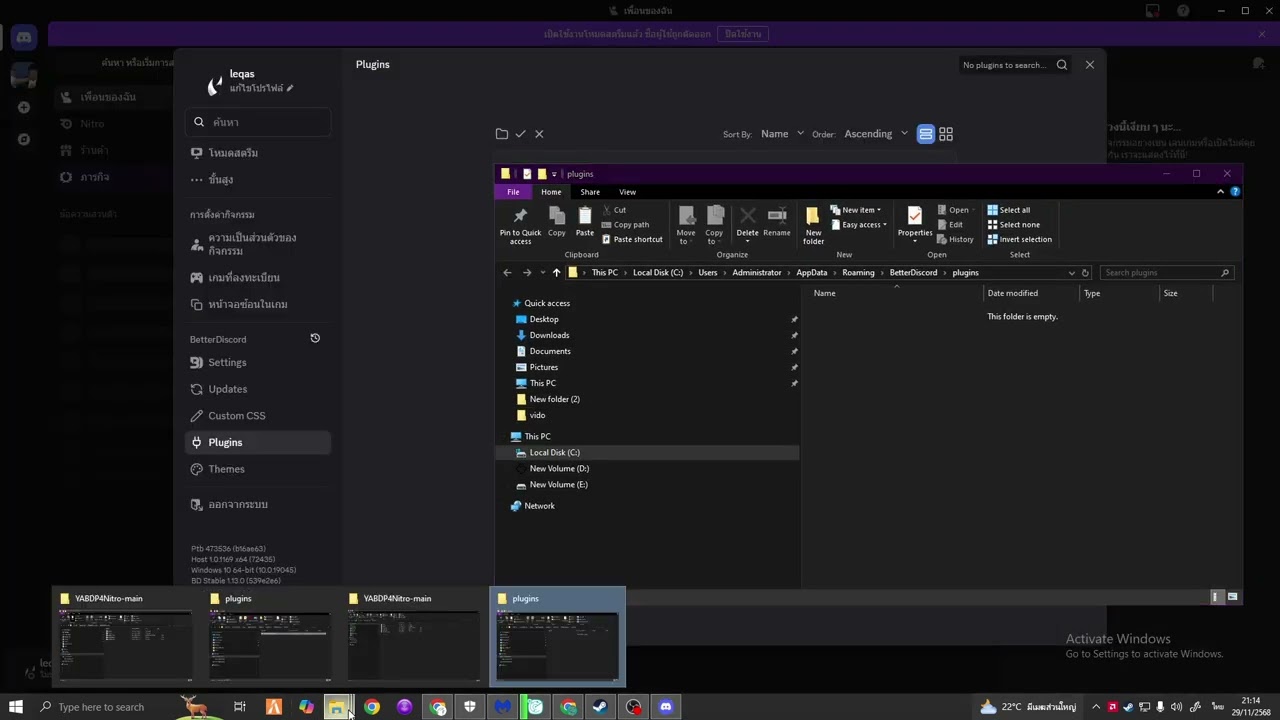Image resolution: width=1280 pixels, height=720 pixels.
Task: Click Pin to Quick access in ribbon
Action: pos(520,226)
